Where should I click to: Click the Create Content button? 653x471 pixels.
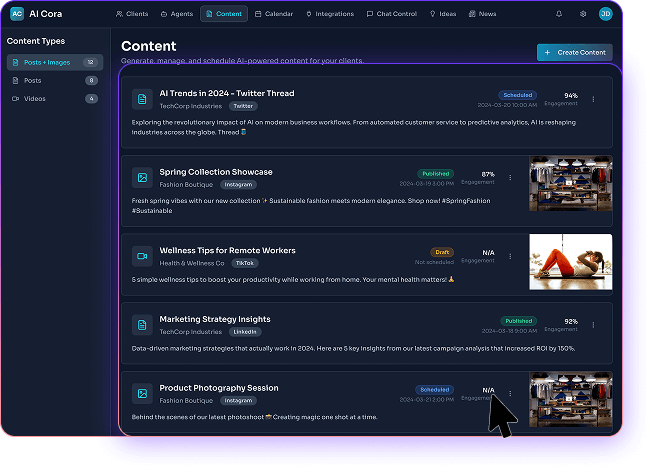(x=575, y=52)
